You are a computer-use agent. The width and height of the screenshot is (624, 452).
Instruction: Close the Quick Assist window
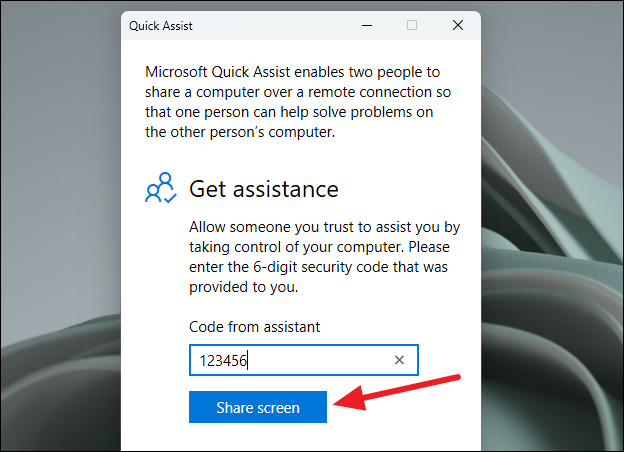(x=458, y=25)
